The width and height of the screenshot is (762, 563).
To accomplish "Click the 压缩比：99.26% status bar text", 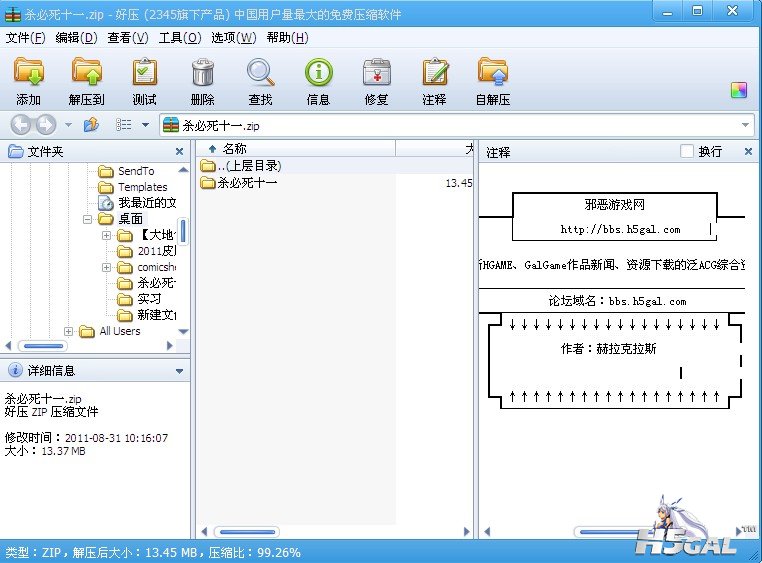I will [255, 553].
